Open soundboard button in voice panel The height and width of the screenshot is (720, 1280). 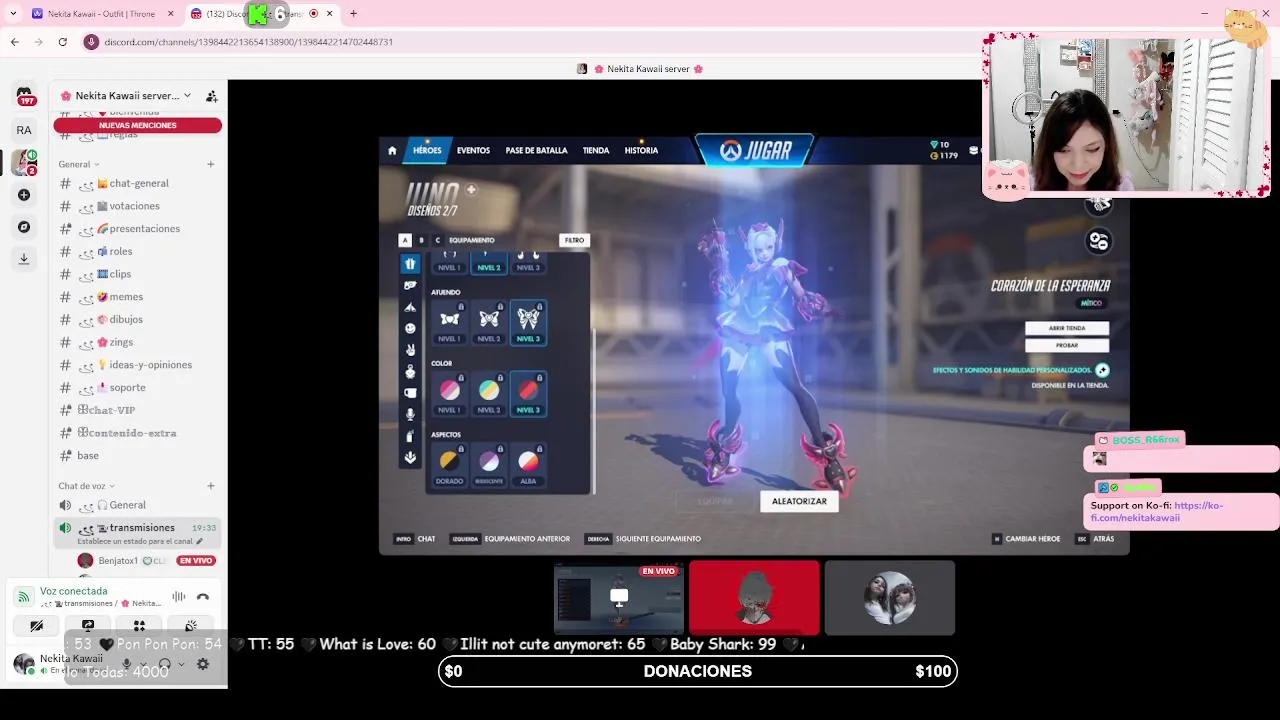190,626
